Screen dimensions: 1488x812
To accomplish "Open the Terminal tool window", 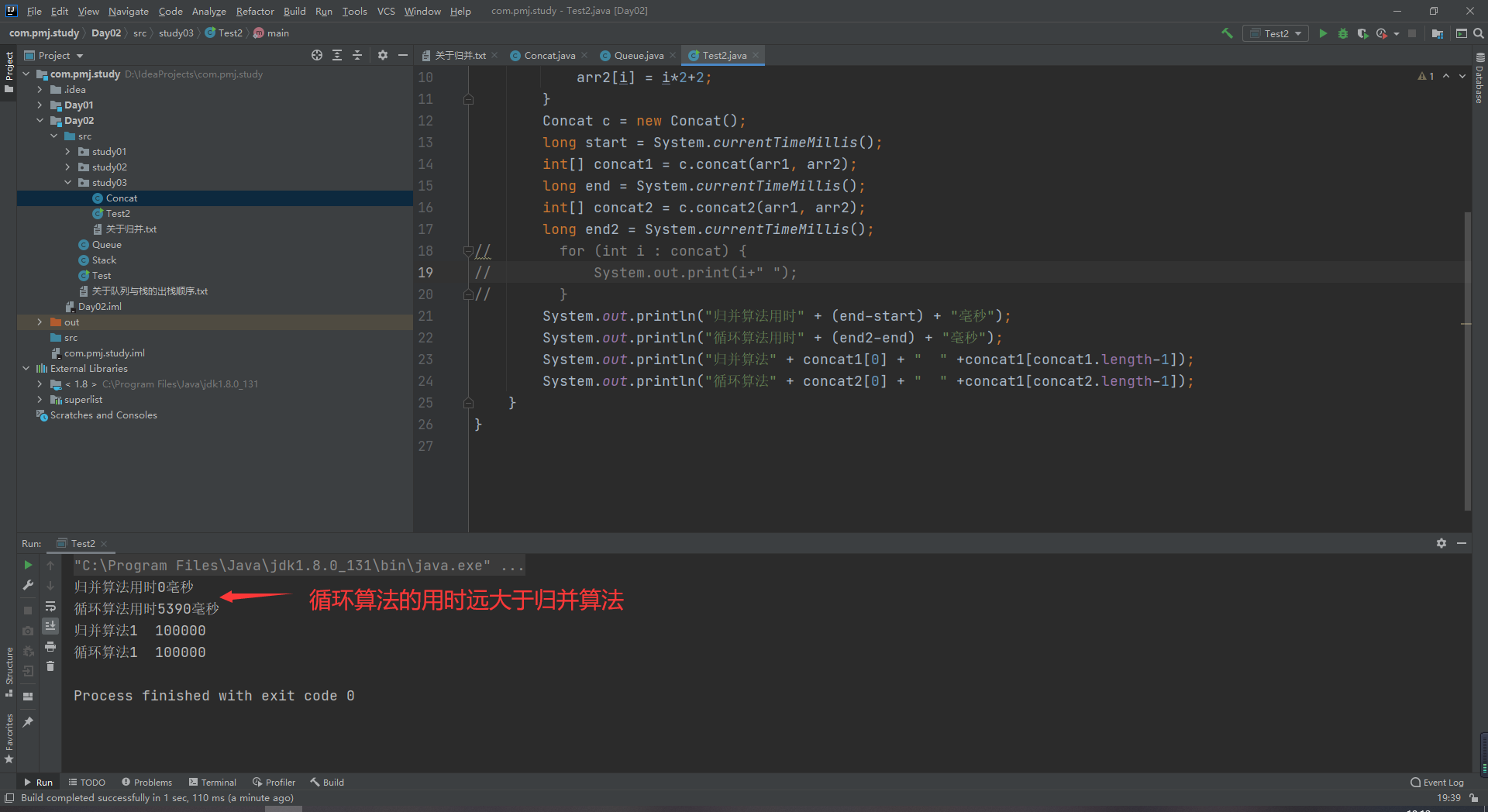I will pos(212,782).
